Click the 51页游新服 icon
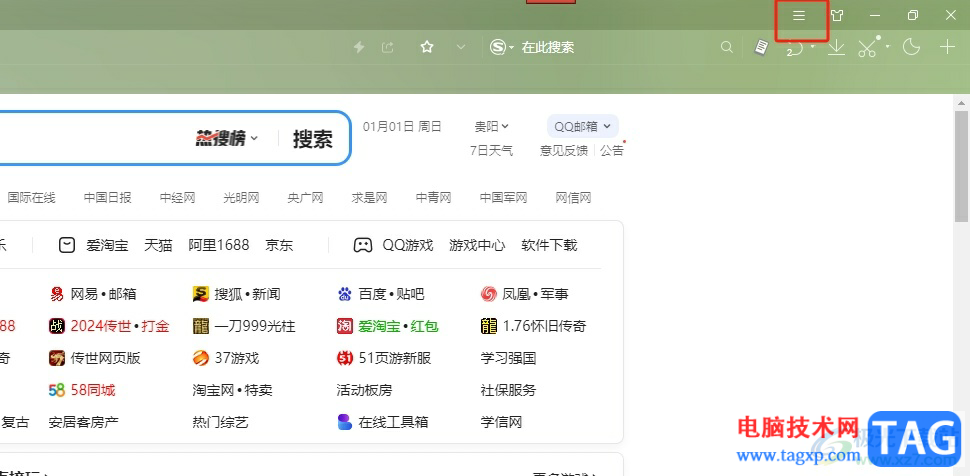Image resolution: width=970 pixels, height=476 pixels. [x=345, y=358]
